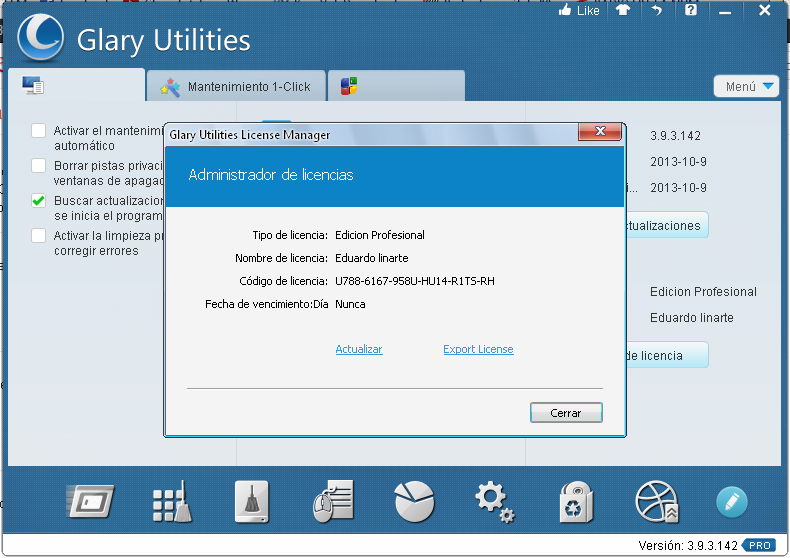The image size is (790, 558).
Task: Open the skins t-shirt icon
Action: tap(623, 10)
